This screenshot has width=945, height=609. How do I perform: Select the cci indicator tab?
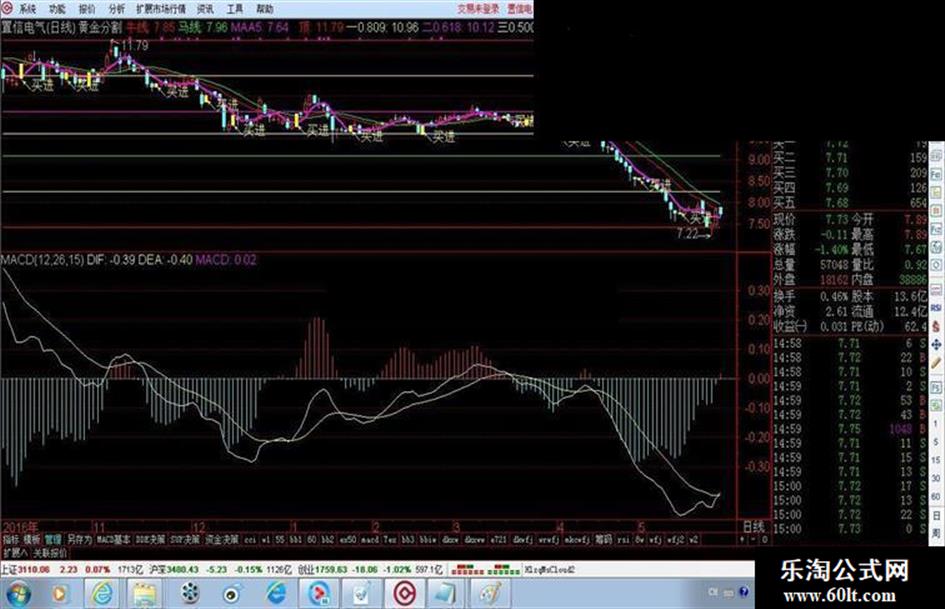tap(250, 540)
